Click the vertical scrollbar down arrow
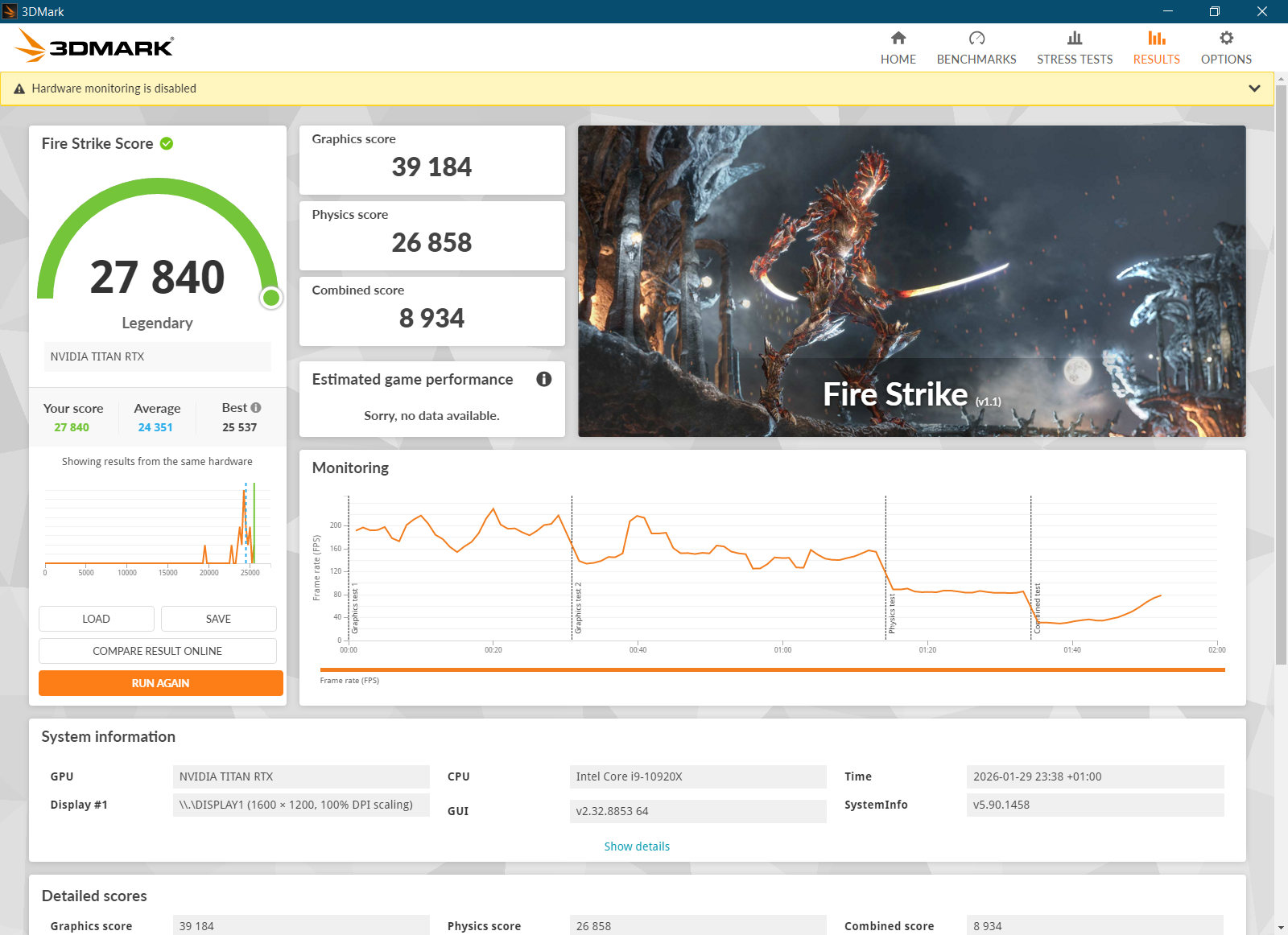The height and width of the screenshot is (935, 1288). click(x=1281, y=928)
